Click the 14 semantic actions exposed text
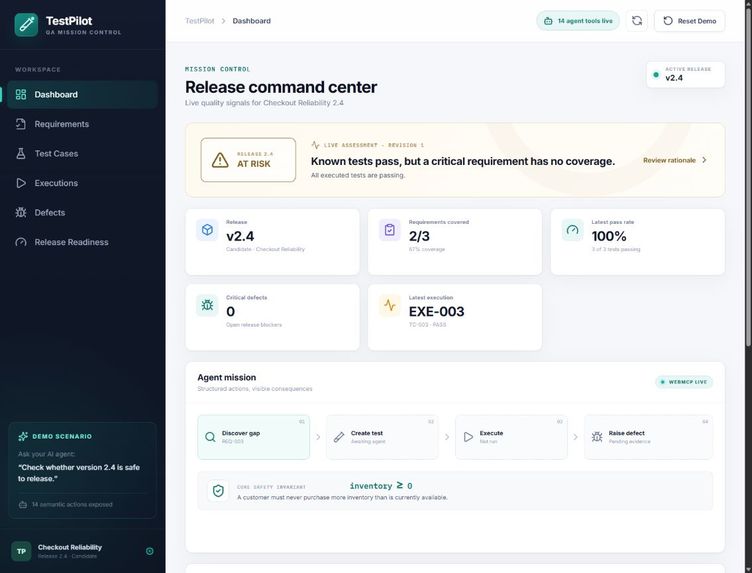The height and width of the screenshot is (573, 752). [72, 504]
